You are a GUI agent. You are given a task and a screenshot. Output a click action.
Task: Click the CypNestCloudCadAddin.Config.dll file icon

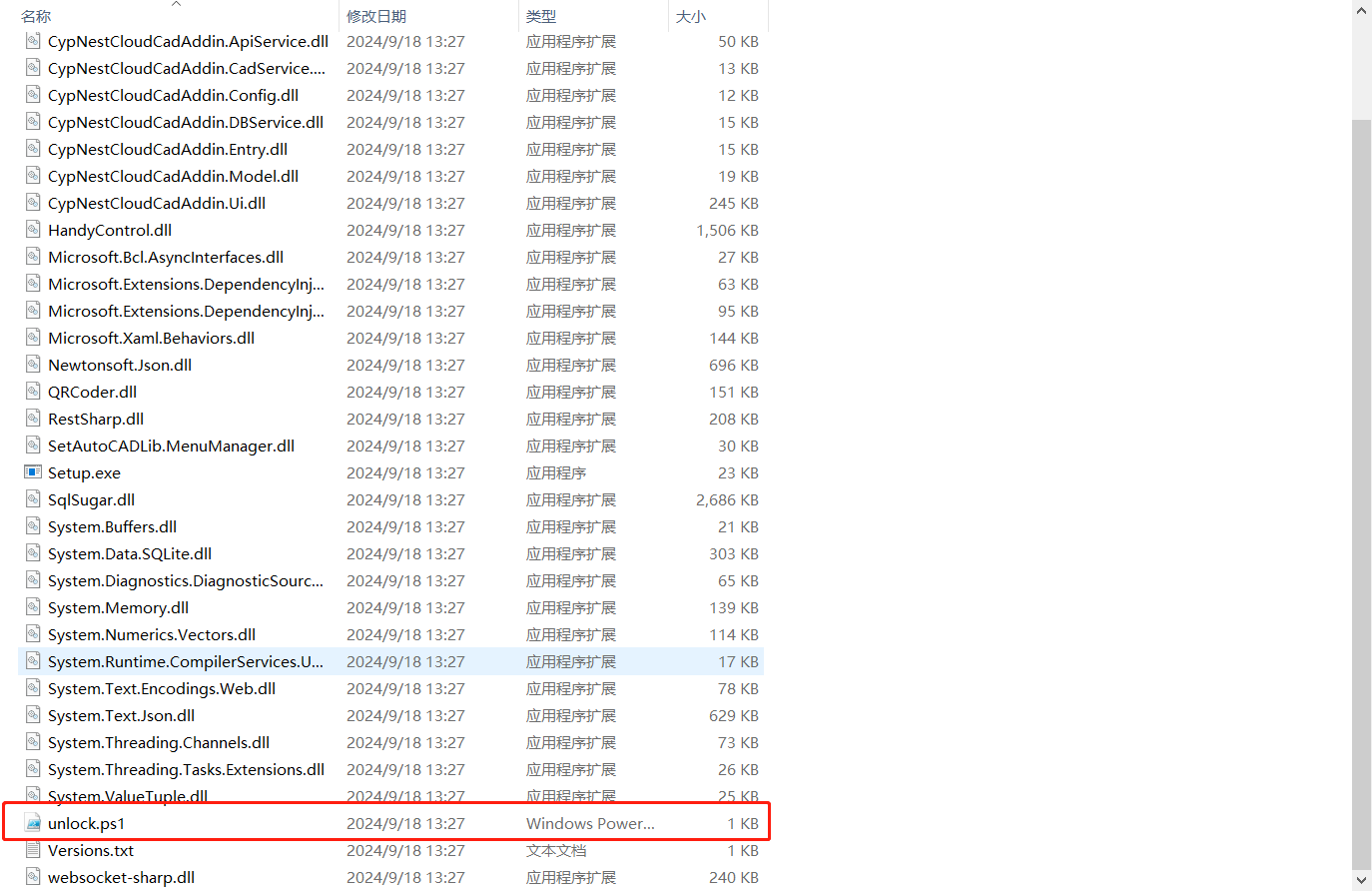click(33, 95)
